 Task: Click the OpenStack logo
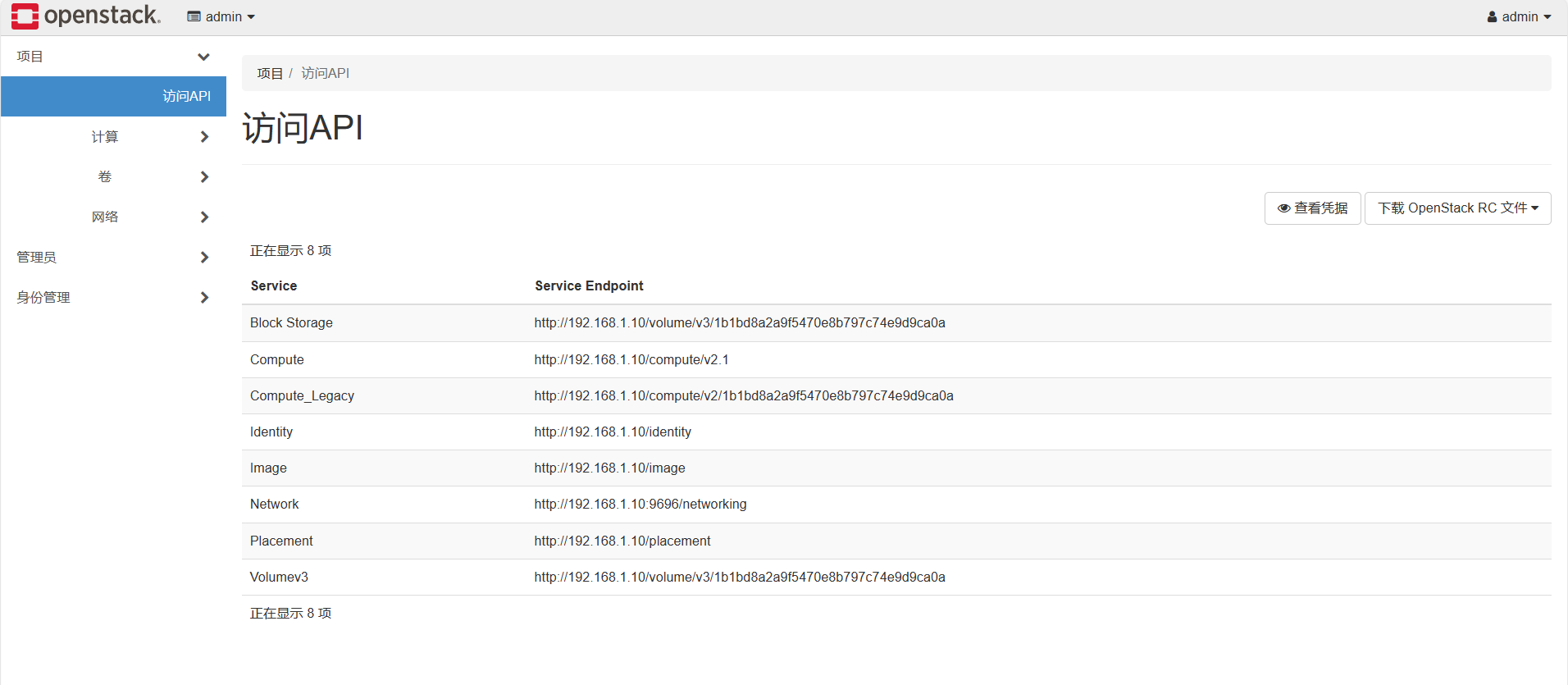click(85, 16)
